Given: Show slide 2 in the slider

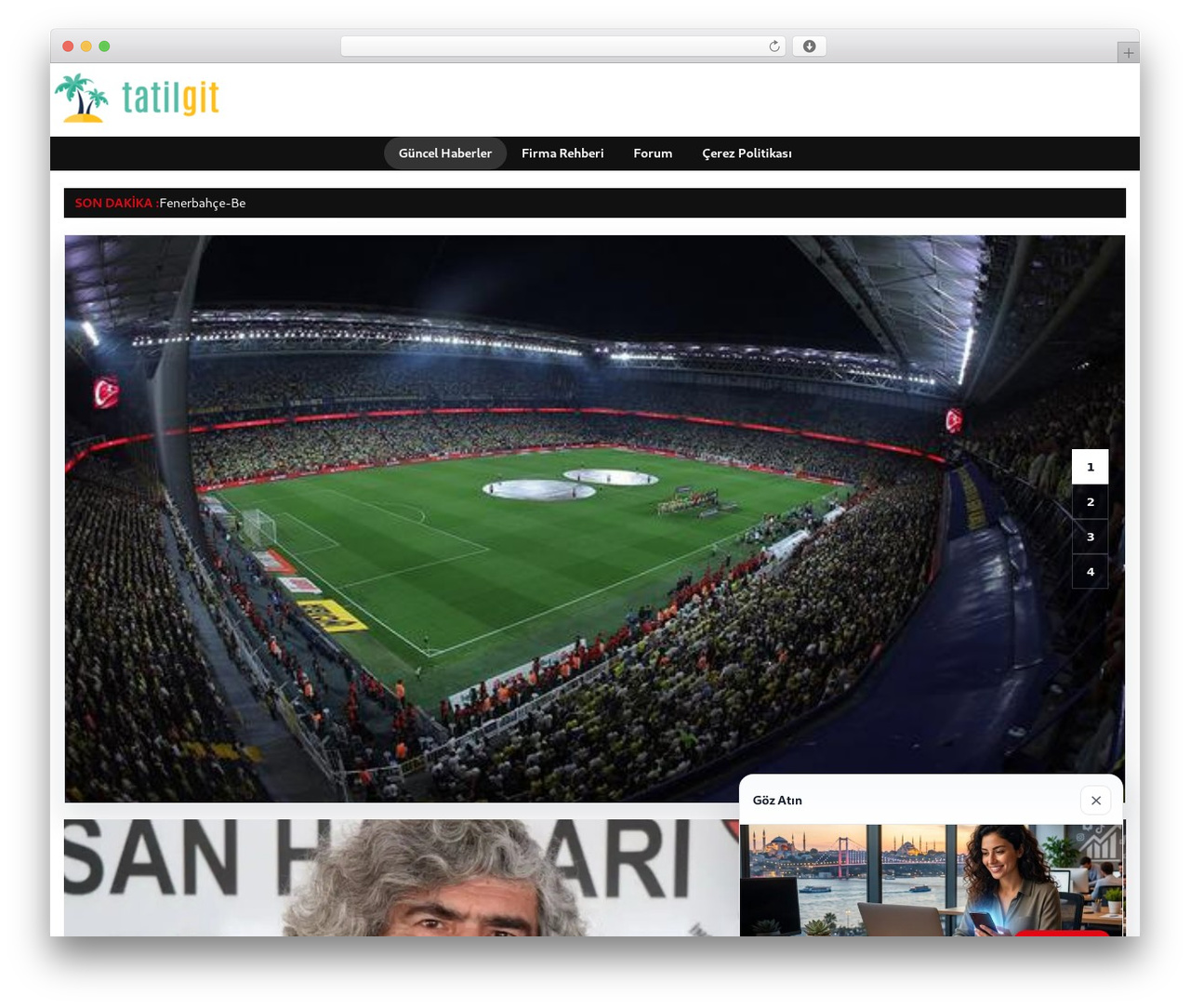Looking at the screenshot, I should coord(1090,502).
